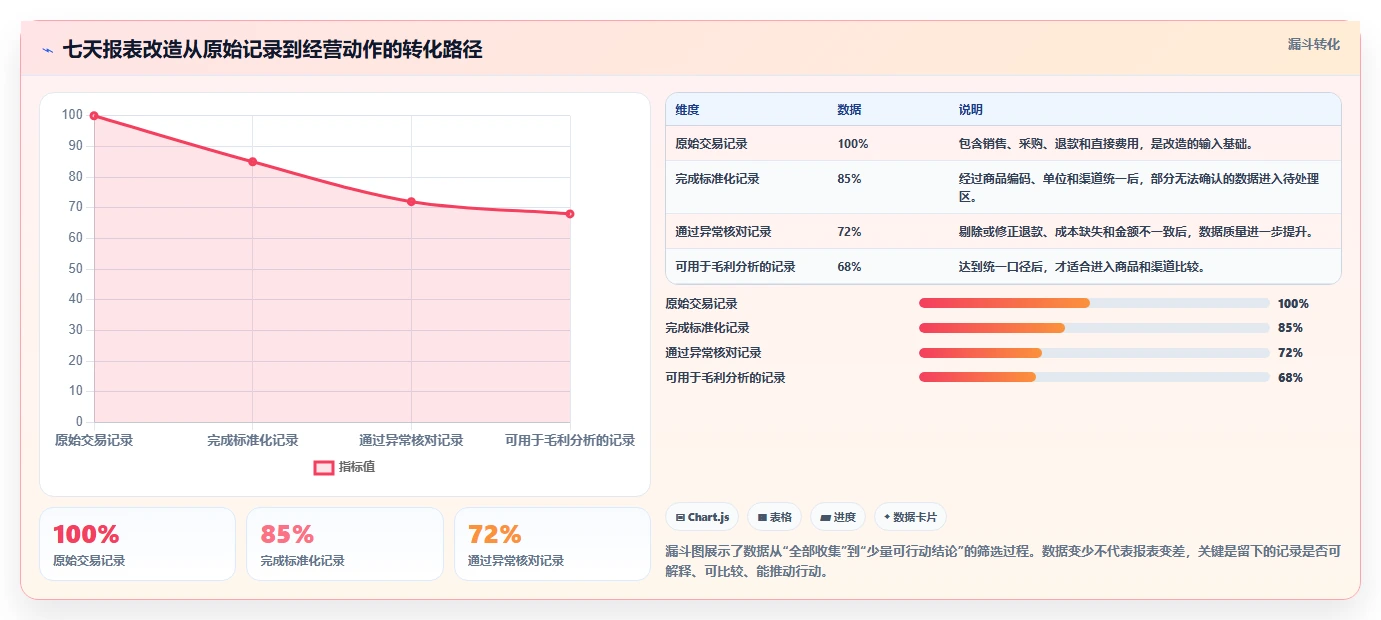Click the 表格 tag chip
Image resolution: width=1381 pixels, height=620 pixels.
(775, 517)
